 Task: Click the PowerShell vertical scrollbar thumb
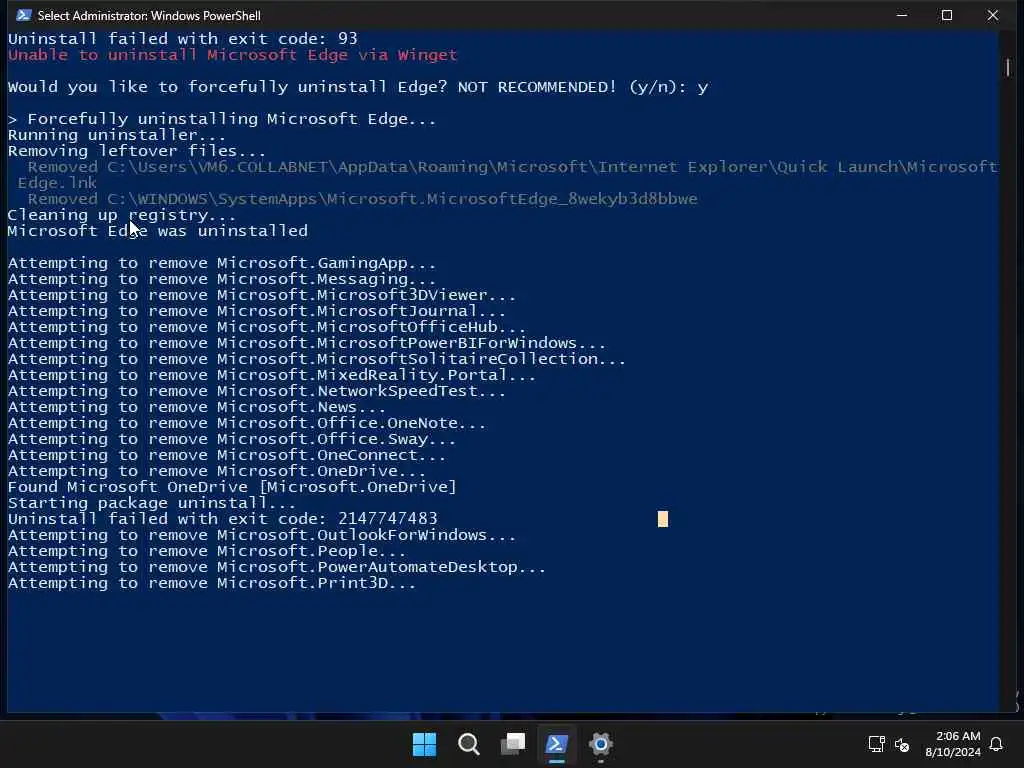(1008, 67)
